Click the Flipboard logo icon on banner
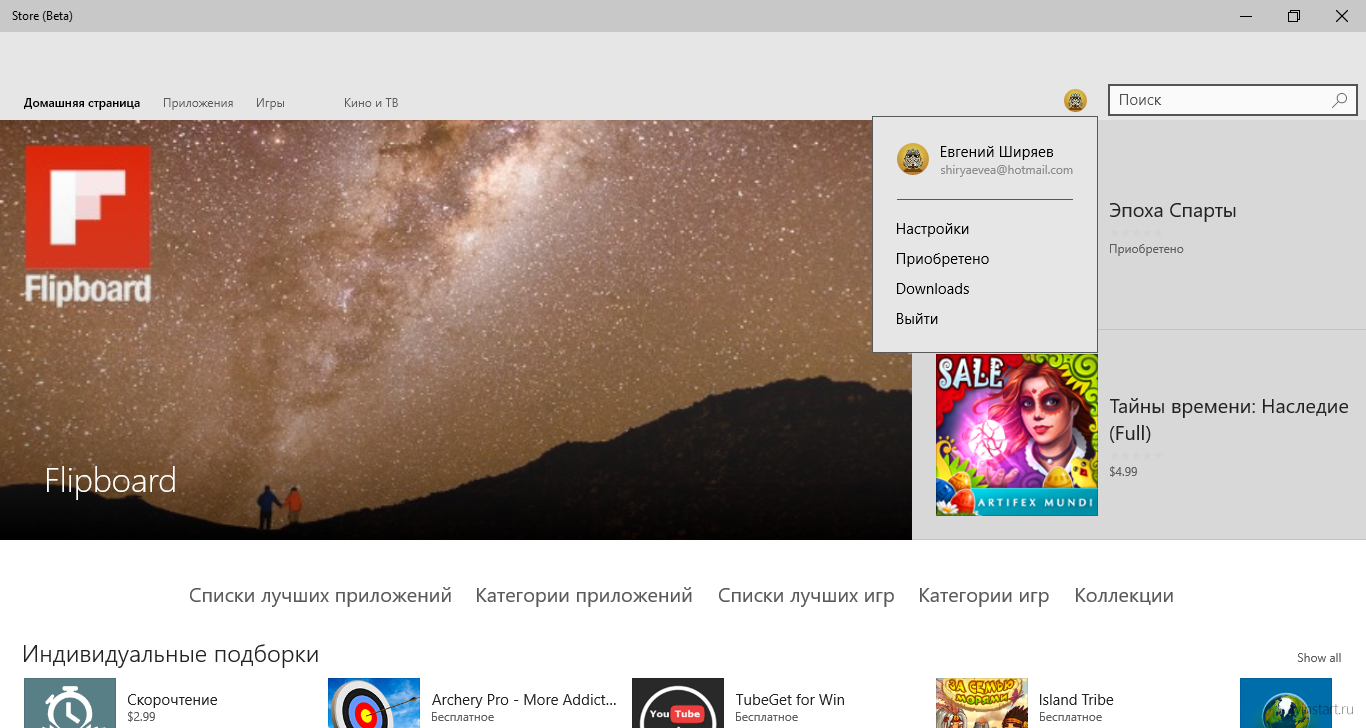Image resolution: width=1366 pixels, height=728 pixels. tap(88, 224)
